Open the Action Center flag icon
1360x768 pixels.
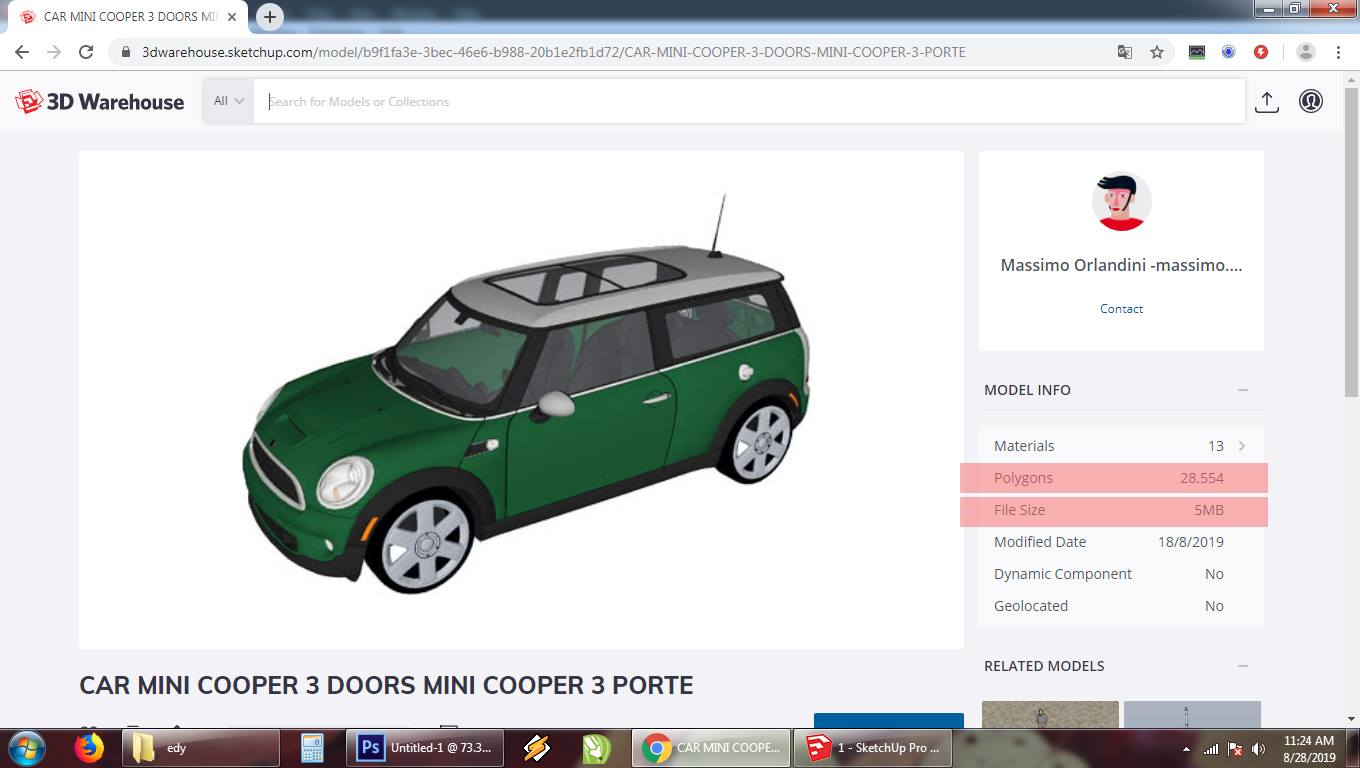1235,749
